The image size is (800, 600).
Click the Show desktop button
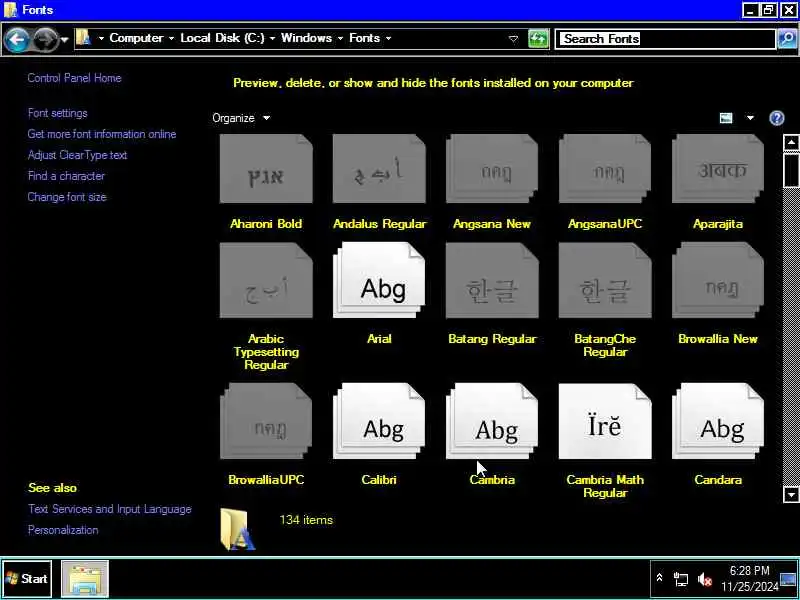(788, 579)
